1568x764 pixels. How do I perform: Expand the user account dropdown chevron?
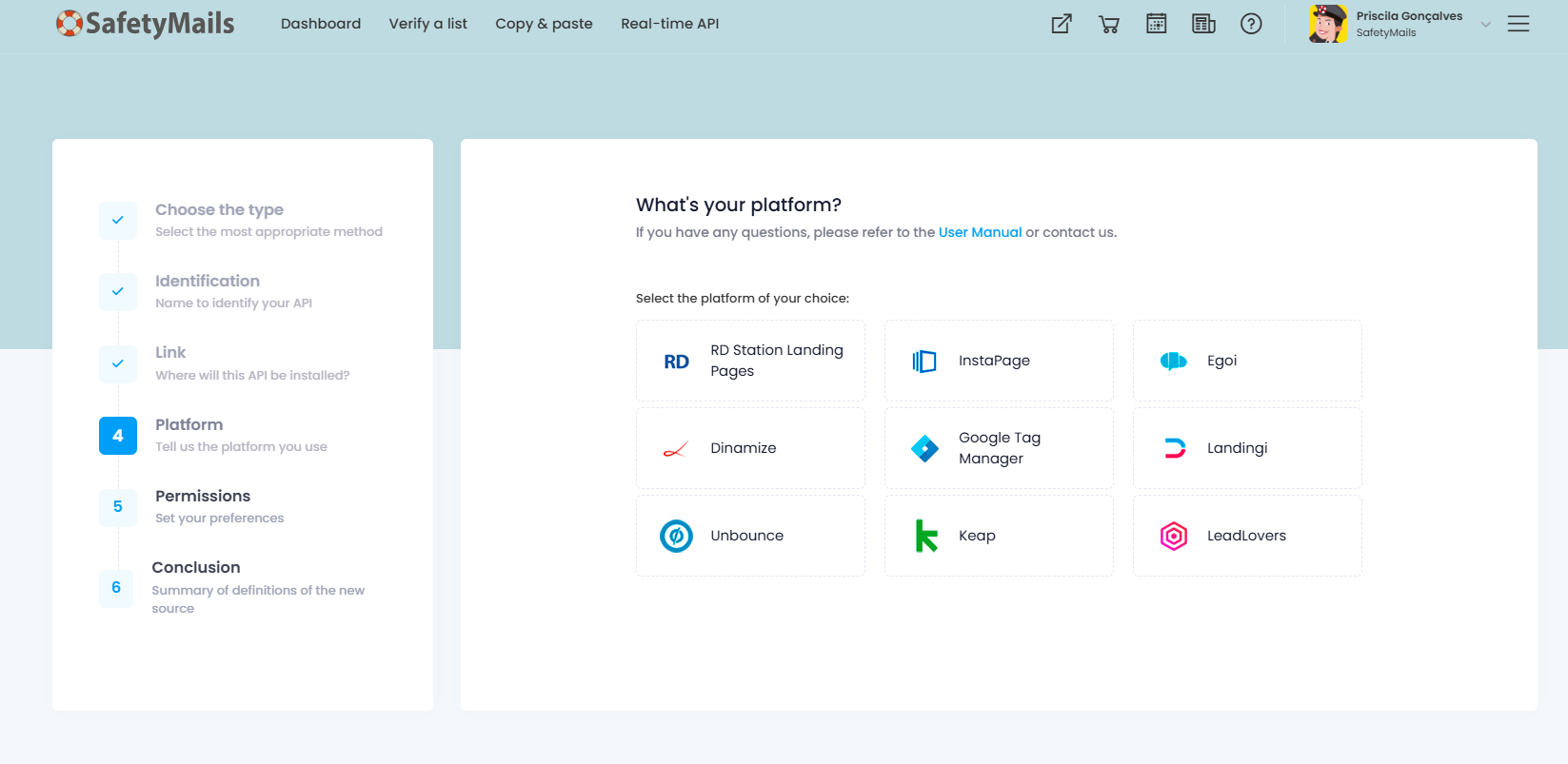pos(1485,25)
